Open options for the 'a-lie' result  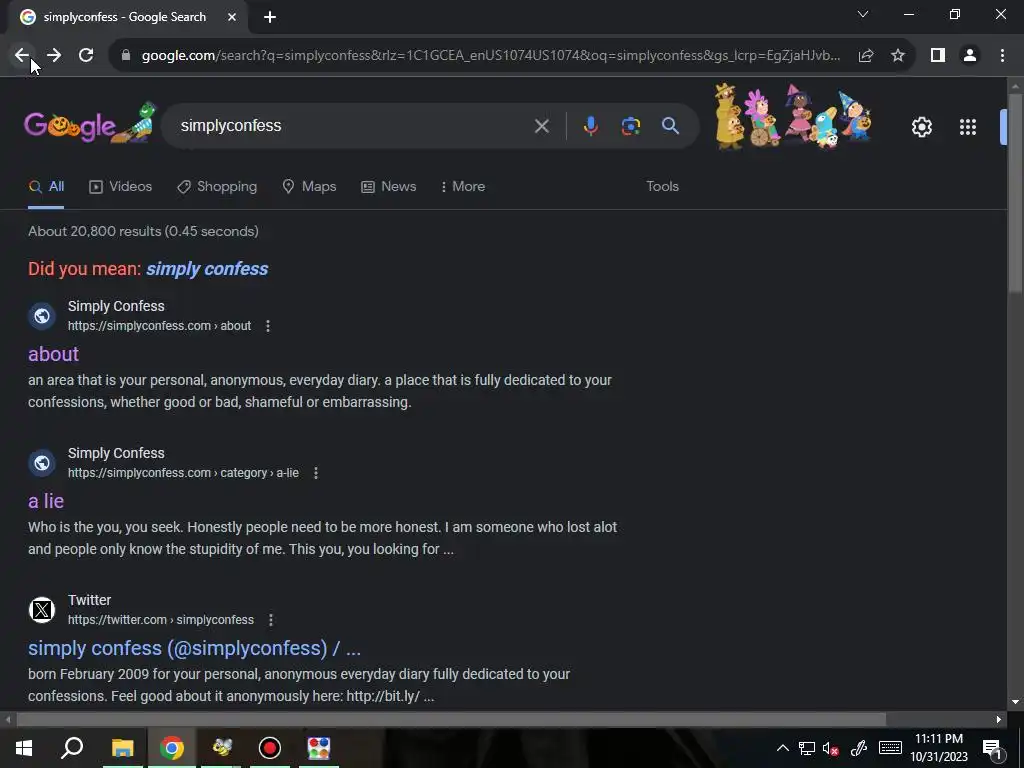pyautogui.click(x=316, y=473)
